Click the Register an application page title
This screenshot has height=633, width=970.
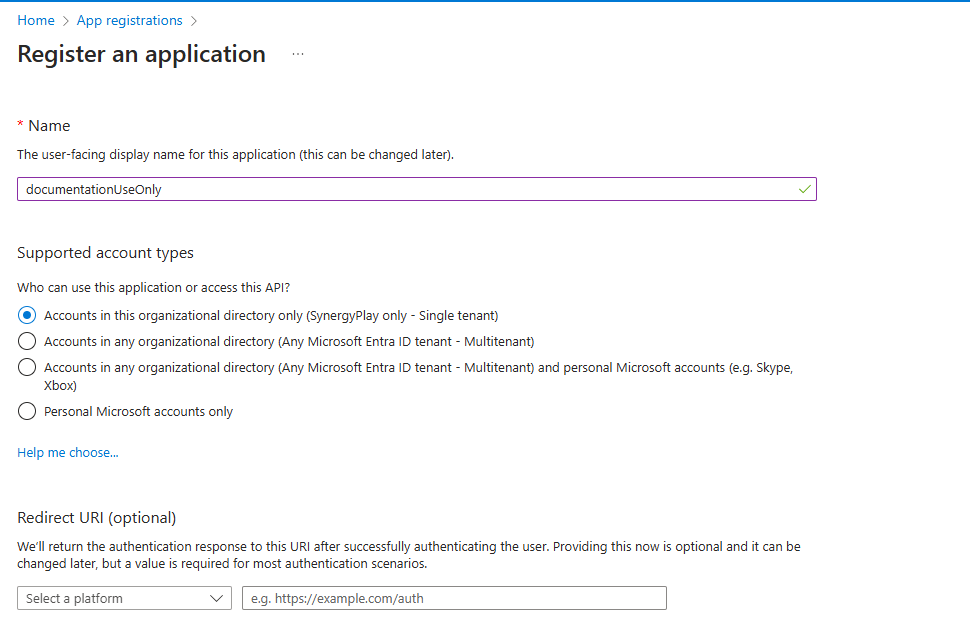click(x=141, y=54)
